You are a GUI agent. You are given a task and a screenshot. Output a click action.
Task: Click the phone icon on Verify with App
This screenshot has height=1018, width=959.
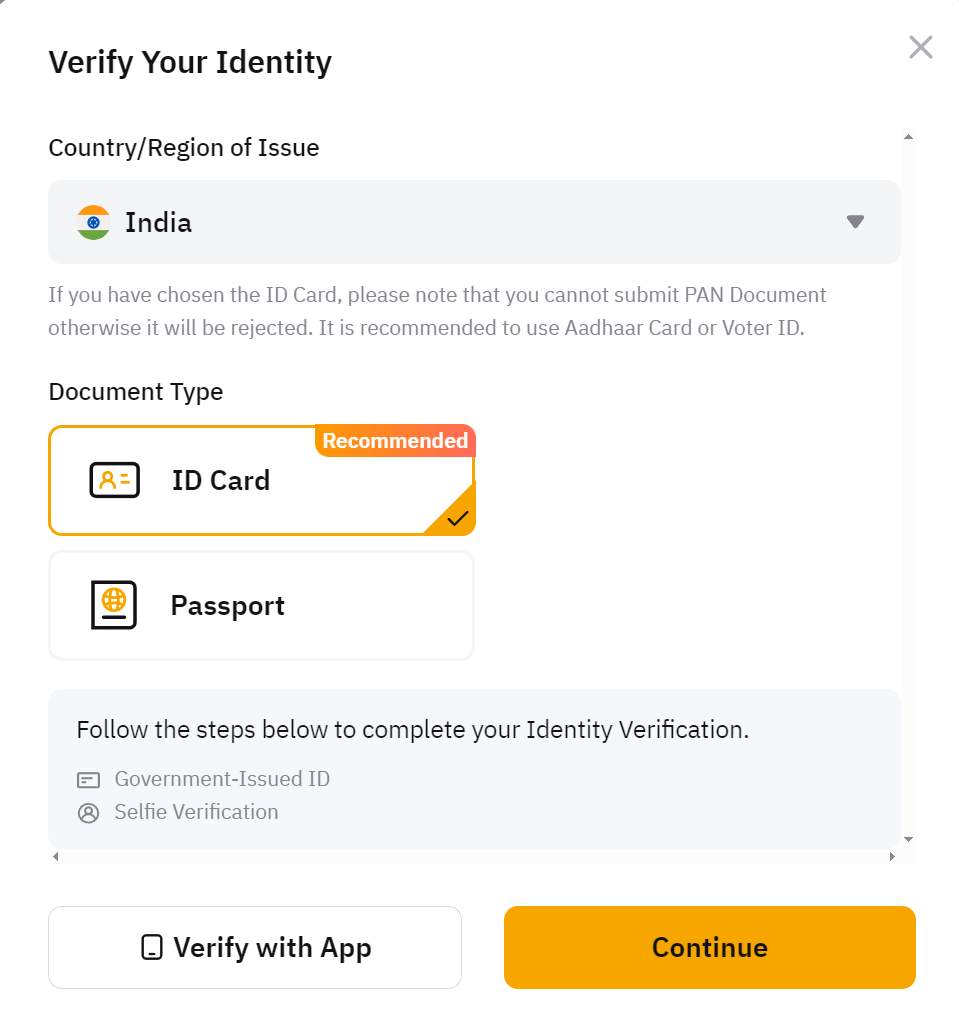coord(150,947)
